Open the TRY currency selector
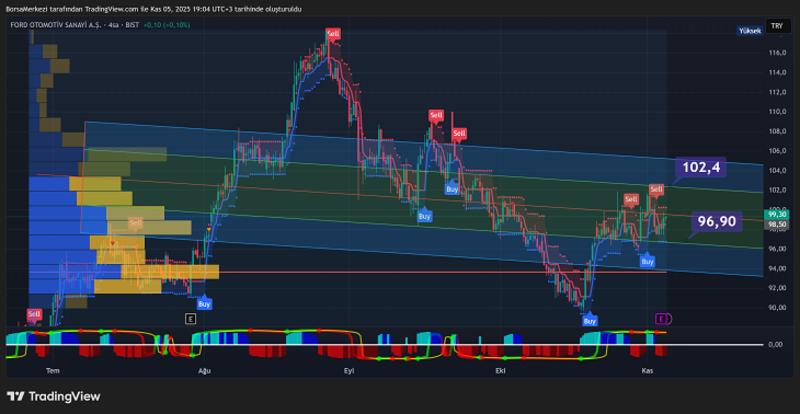 coord(776,26)
